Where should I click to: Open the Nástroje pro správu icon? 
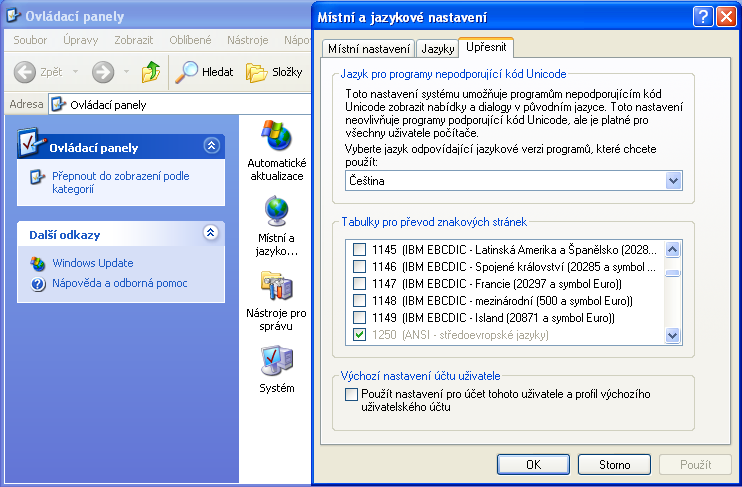[x=277, y=286]
